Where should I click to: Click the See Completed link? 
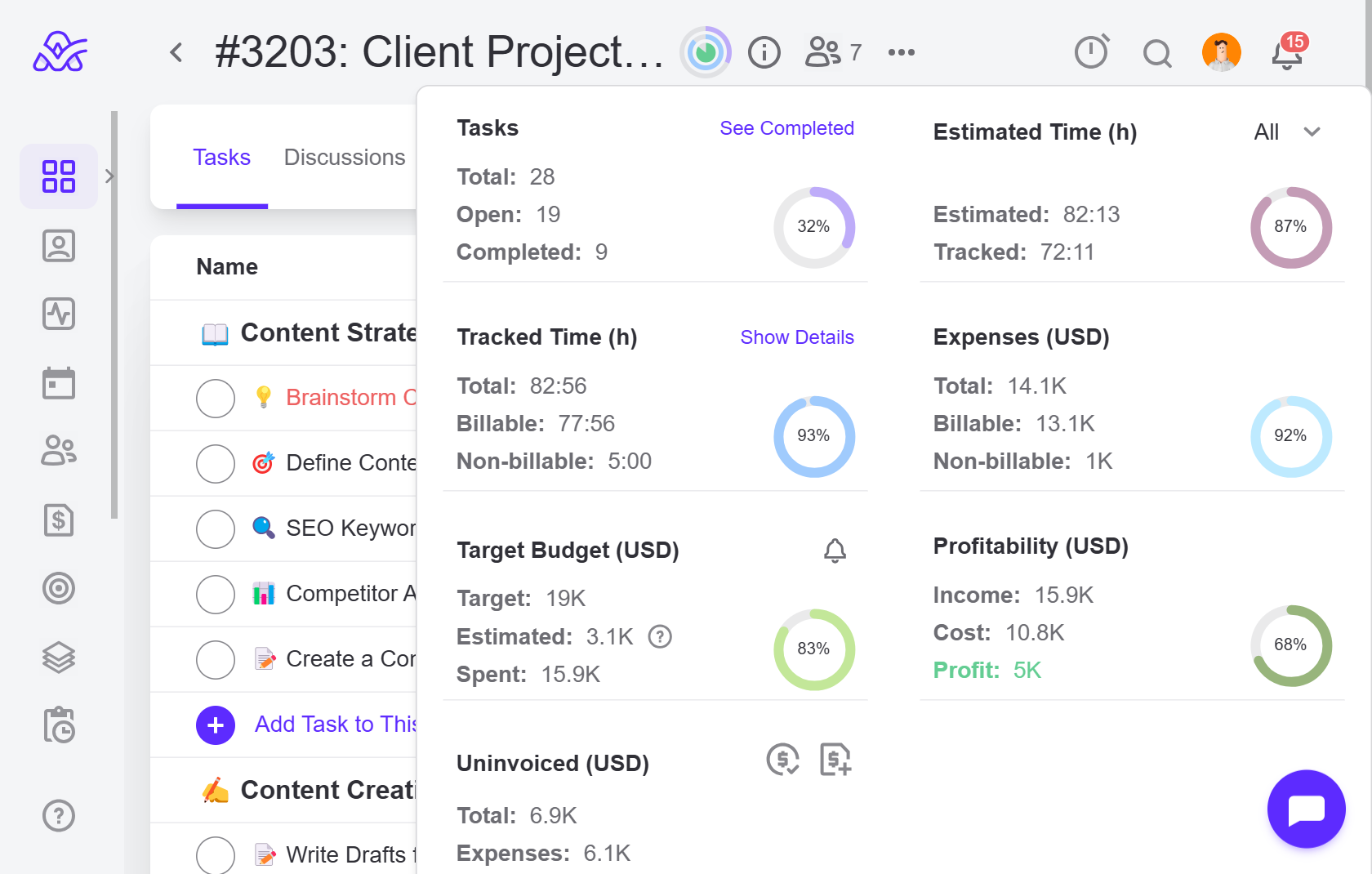point(786,128)
